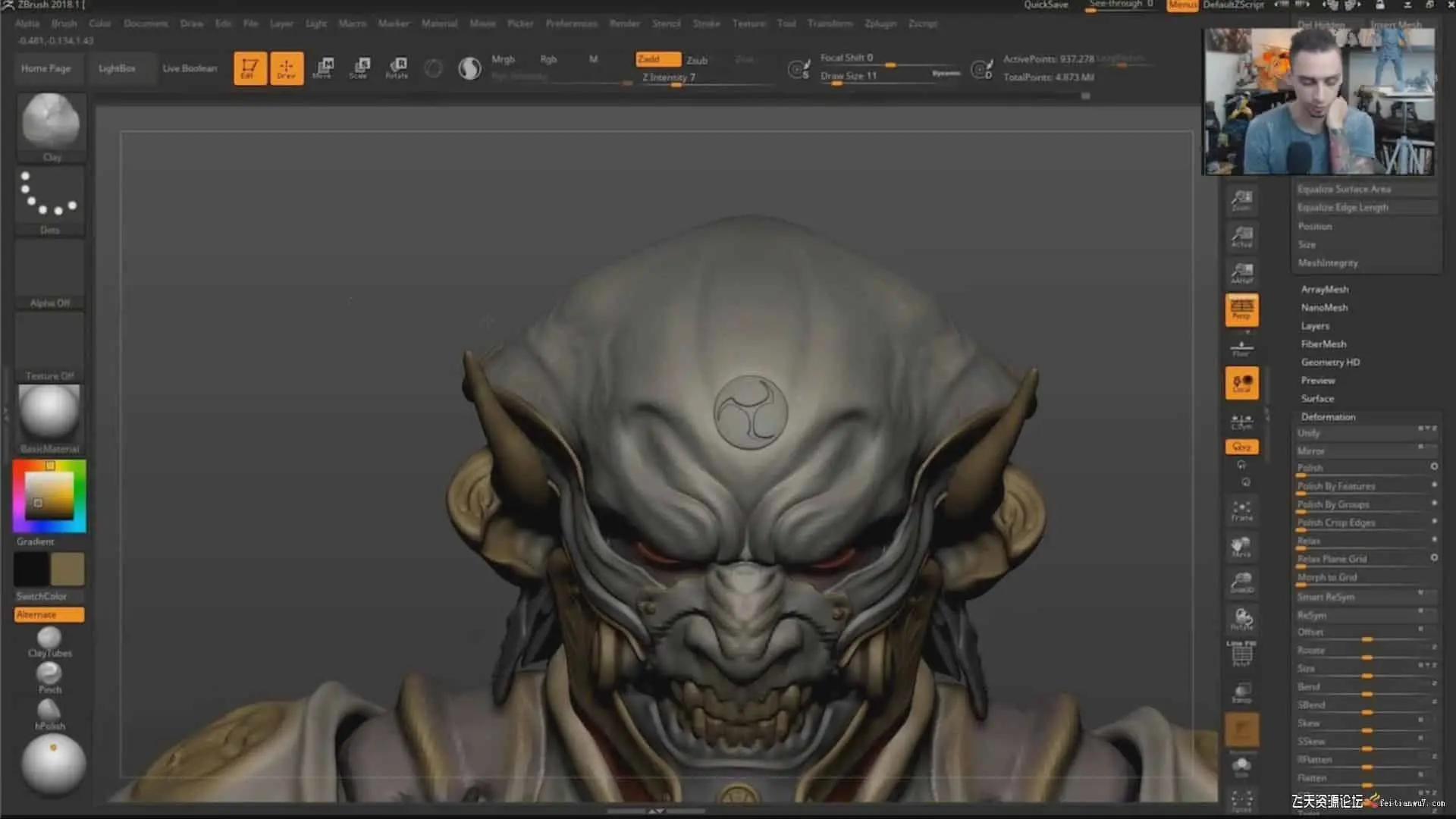Click the Zoom3D icon

[1241, 583]
